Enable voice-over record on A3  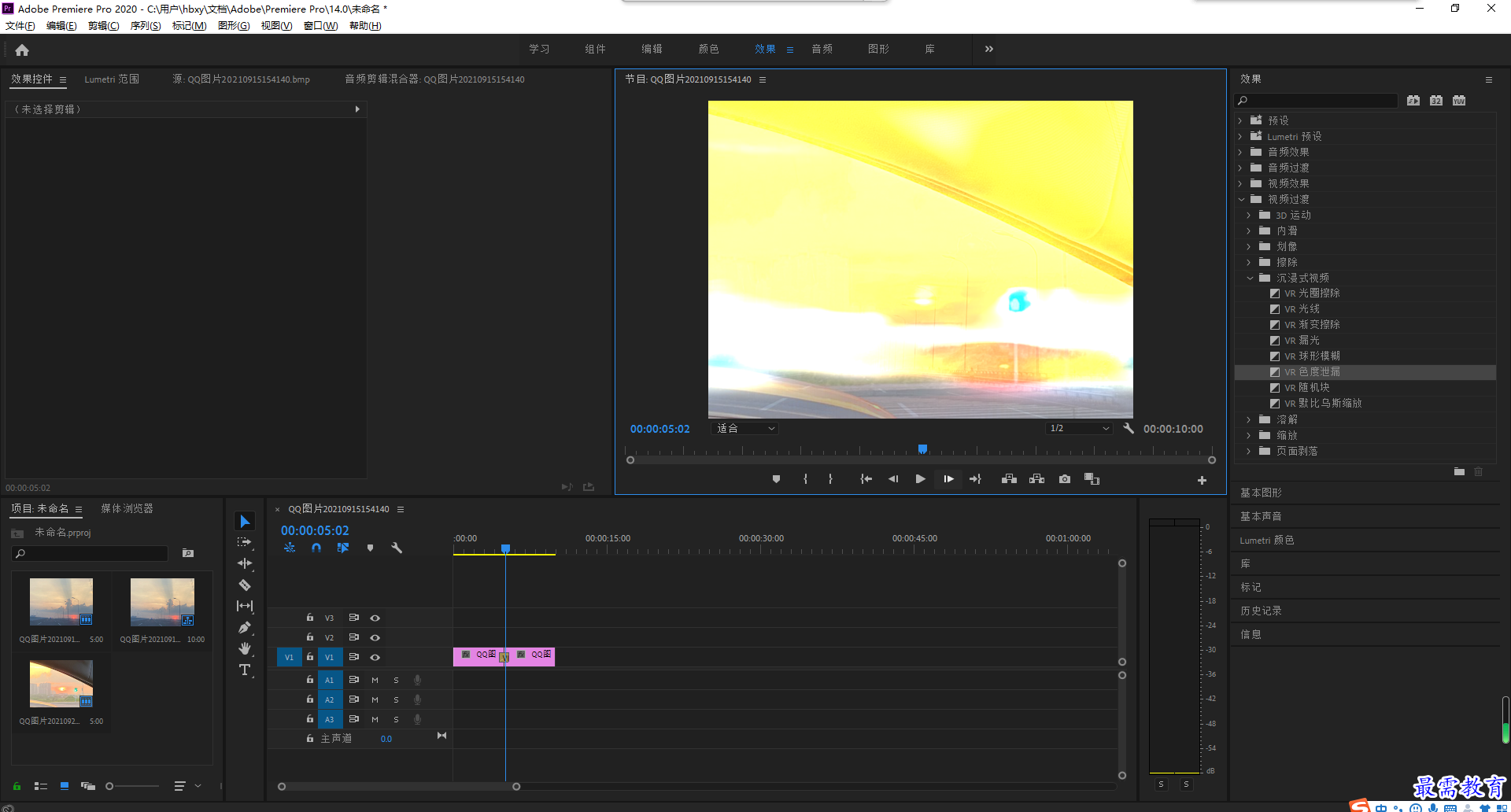pyautogui.click(x=418, y=719)
